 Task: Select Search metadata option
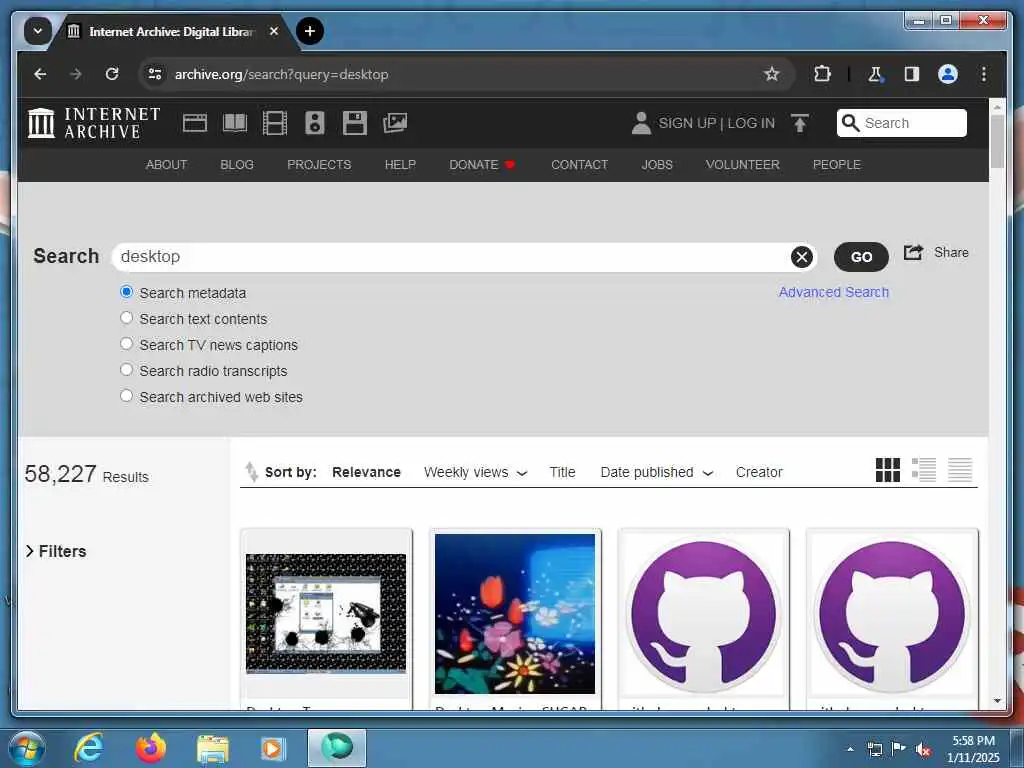(x=127, y=292)
